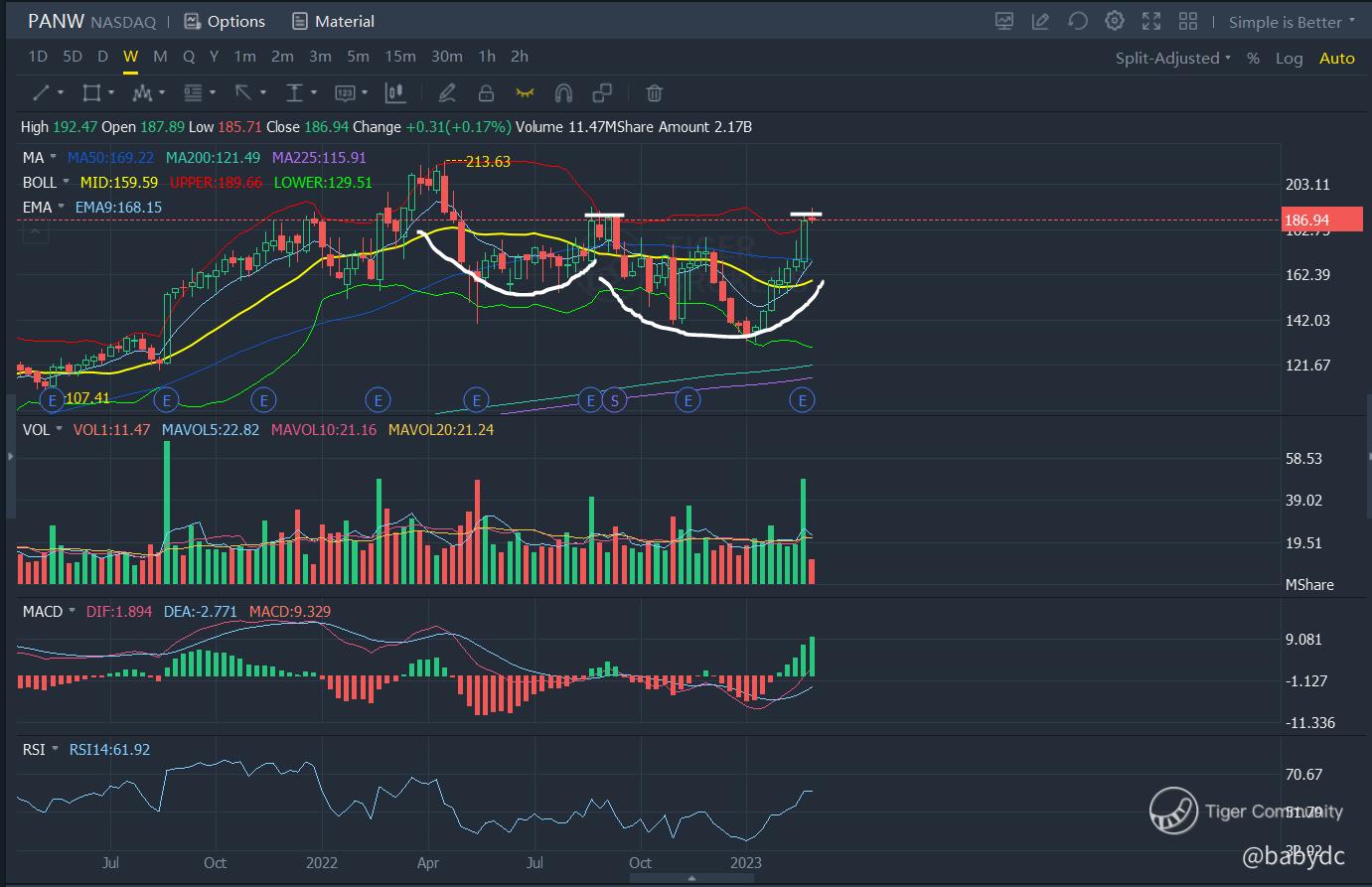Open the Split-Adjusted dropdown

click(1172, 58)
